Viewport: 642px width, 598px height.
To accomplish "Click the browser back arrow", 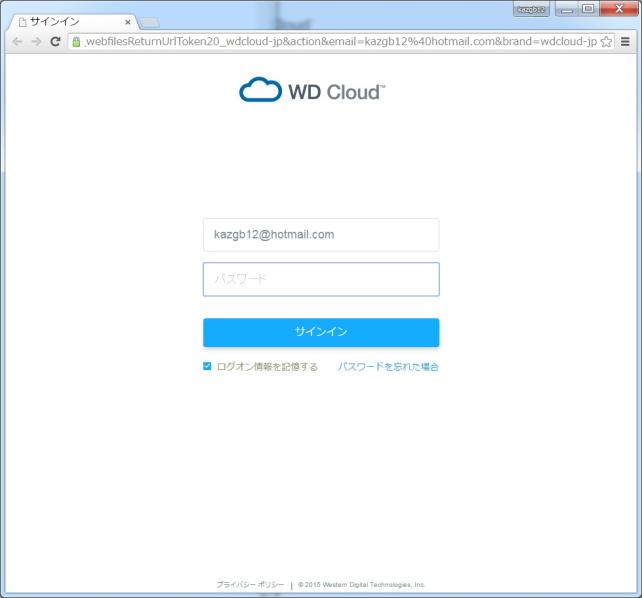I will coord(17,42).
